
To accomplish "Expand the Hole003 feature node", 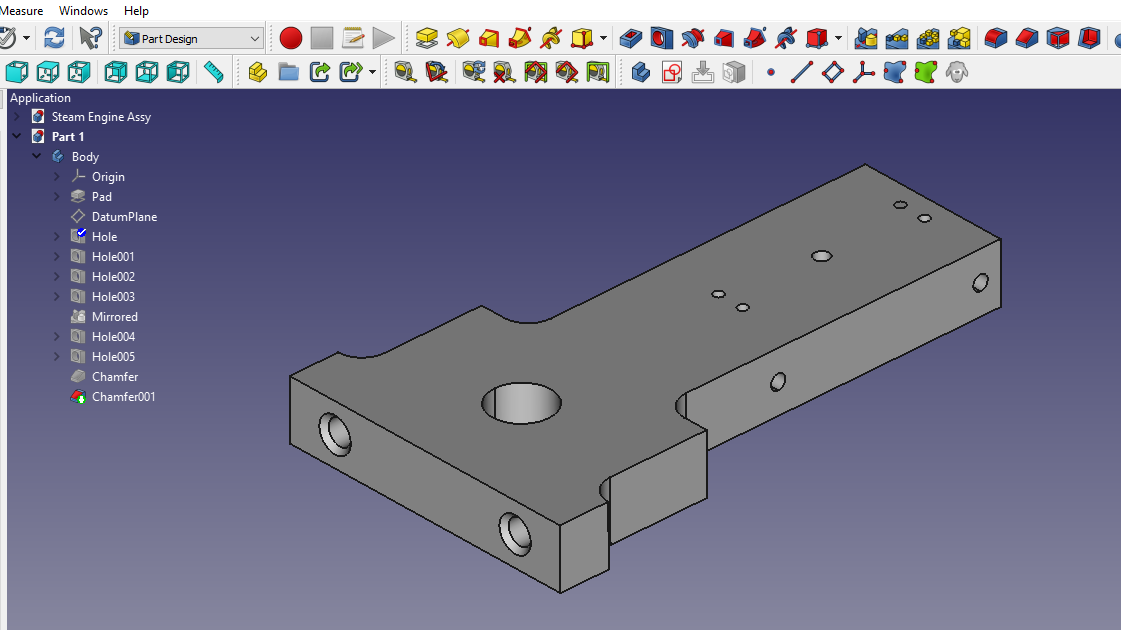I will point(57,297).
